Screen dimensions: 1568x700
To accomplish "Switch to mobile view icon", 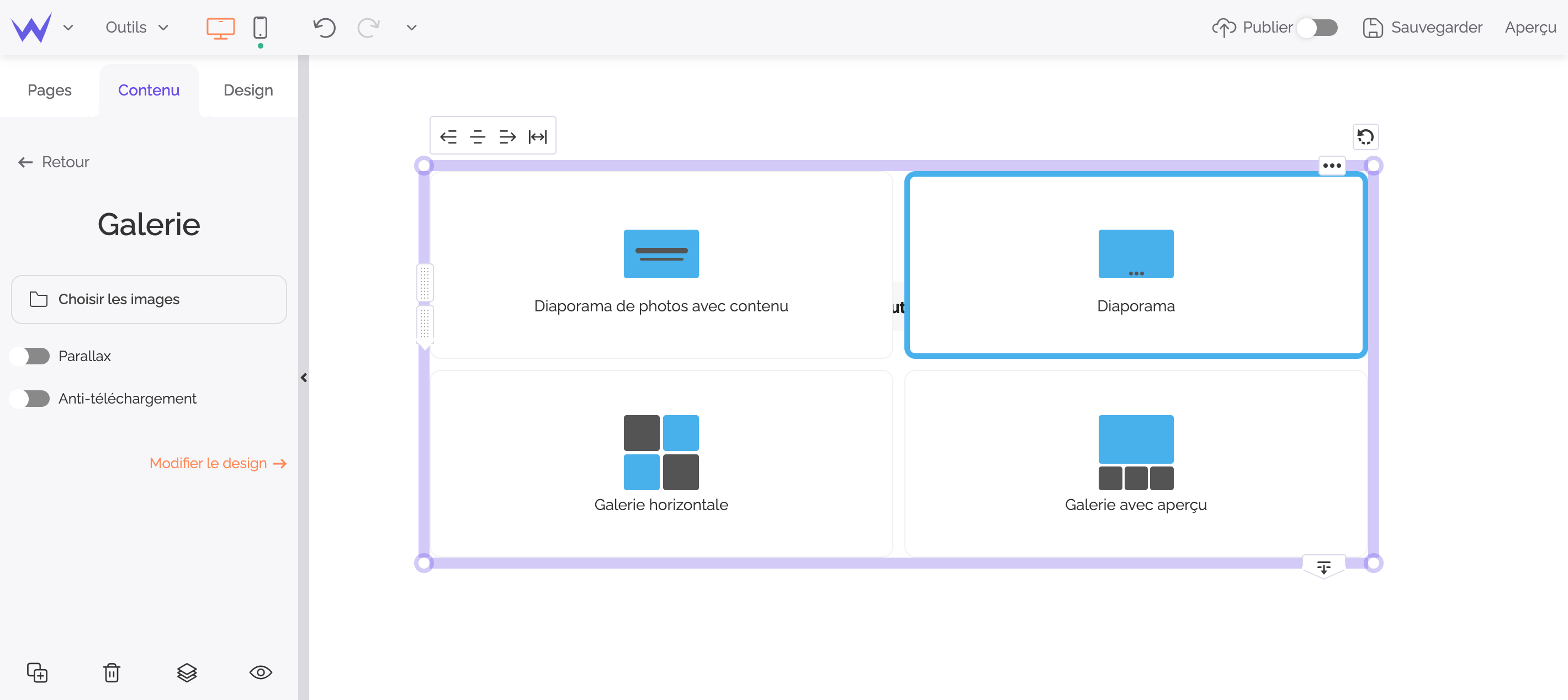I will (260, 28).
